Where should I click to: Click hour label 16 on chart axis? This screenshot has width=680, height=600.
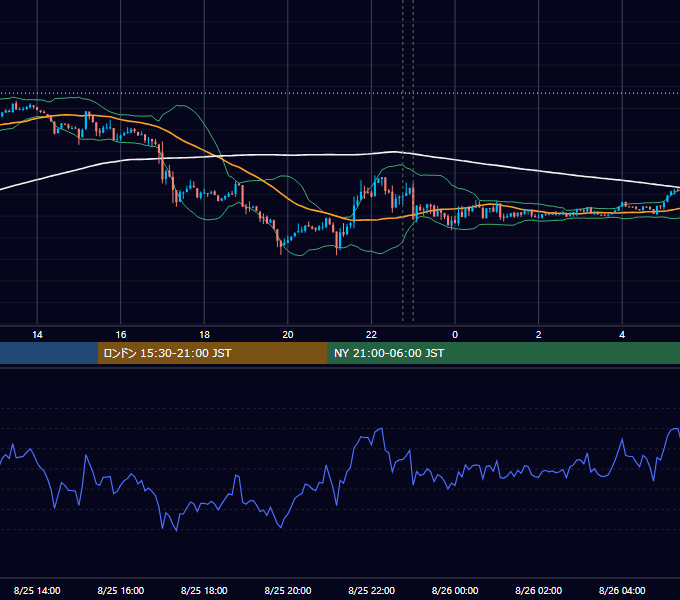pyautogui.click(x=121, y=335)
